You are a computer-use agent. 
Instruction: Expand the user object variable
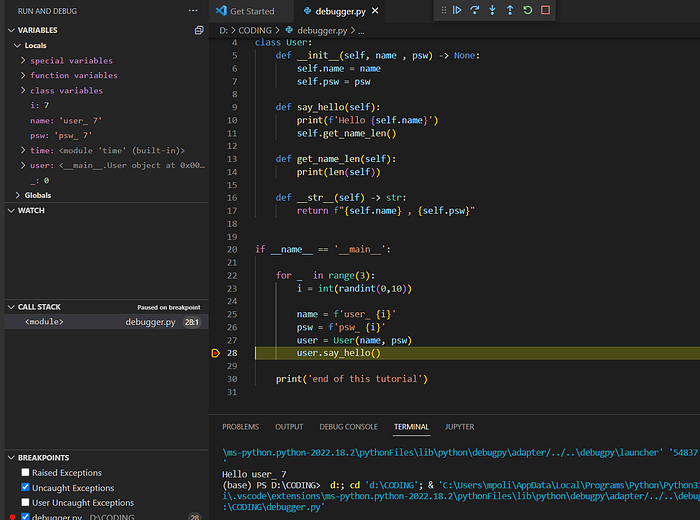(23, 166)
